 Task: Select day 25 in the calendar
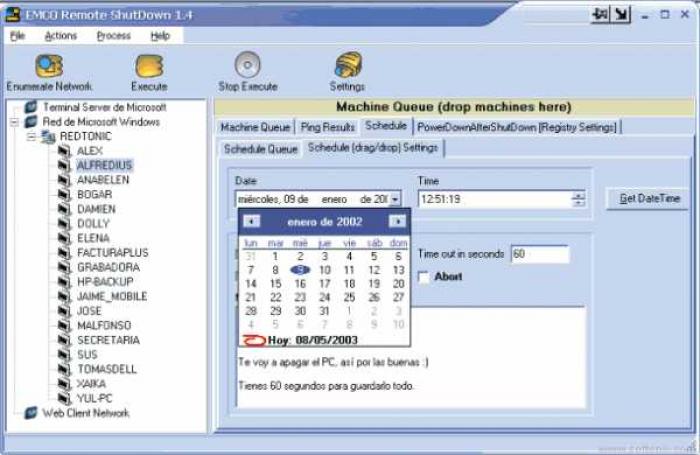pos(349,297)
